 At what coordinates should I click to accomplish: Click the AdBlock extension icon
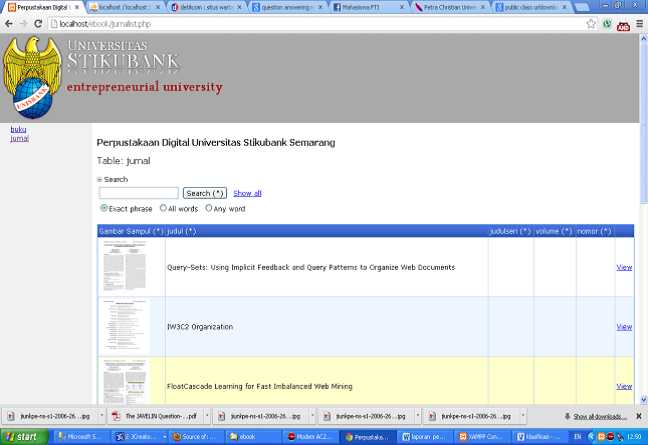623,23
